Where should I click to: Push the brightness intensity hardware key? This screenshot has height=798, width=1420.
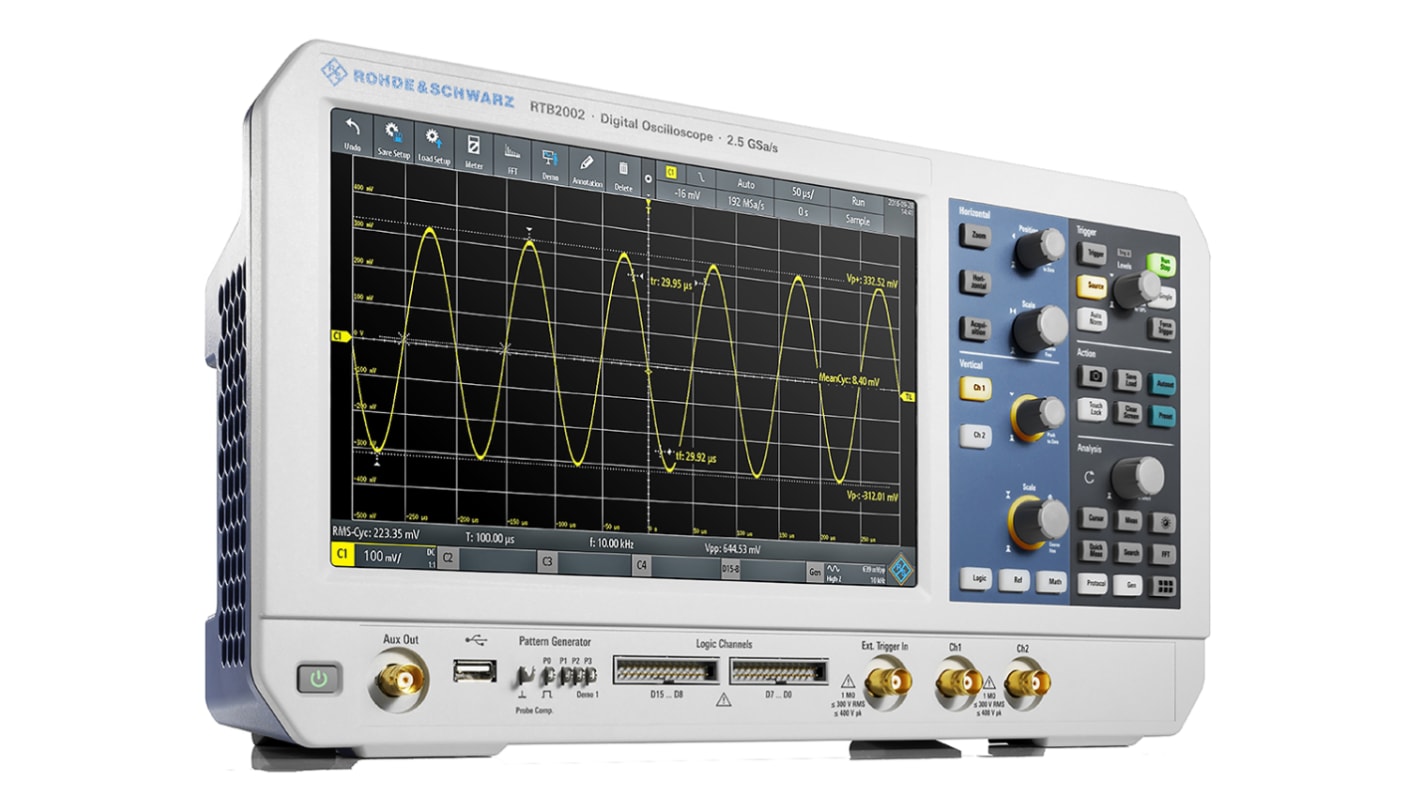pyautogui.click(x=1161, y=522)
